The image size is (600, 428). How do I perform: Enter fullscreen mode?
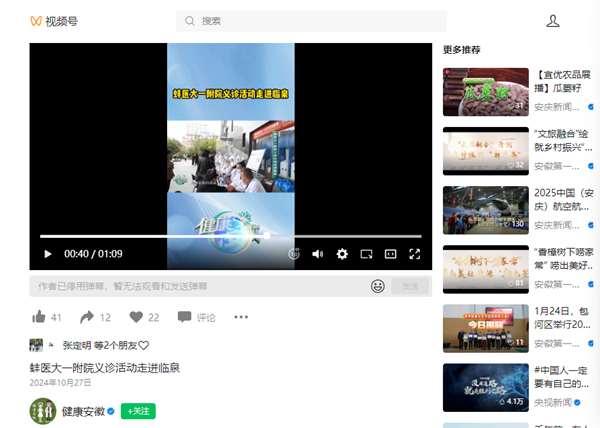(x=415, y=254)
